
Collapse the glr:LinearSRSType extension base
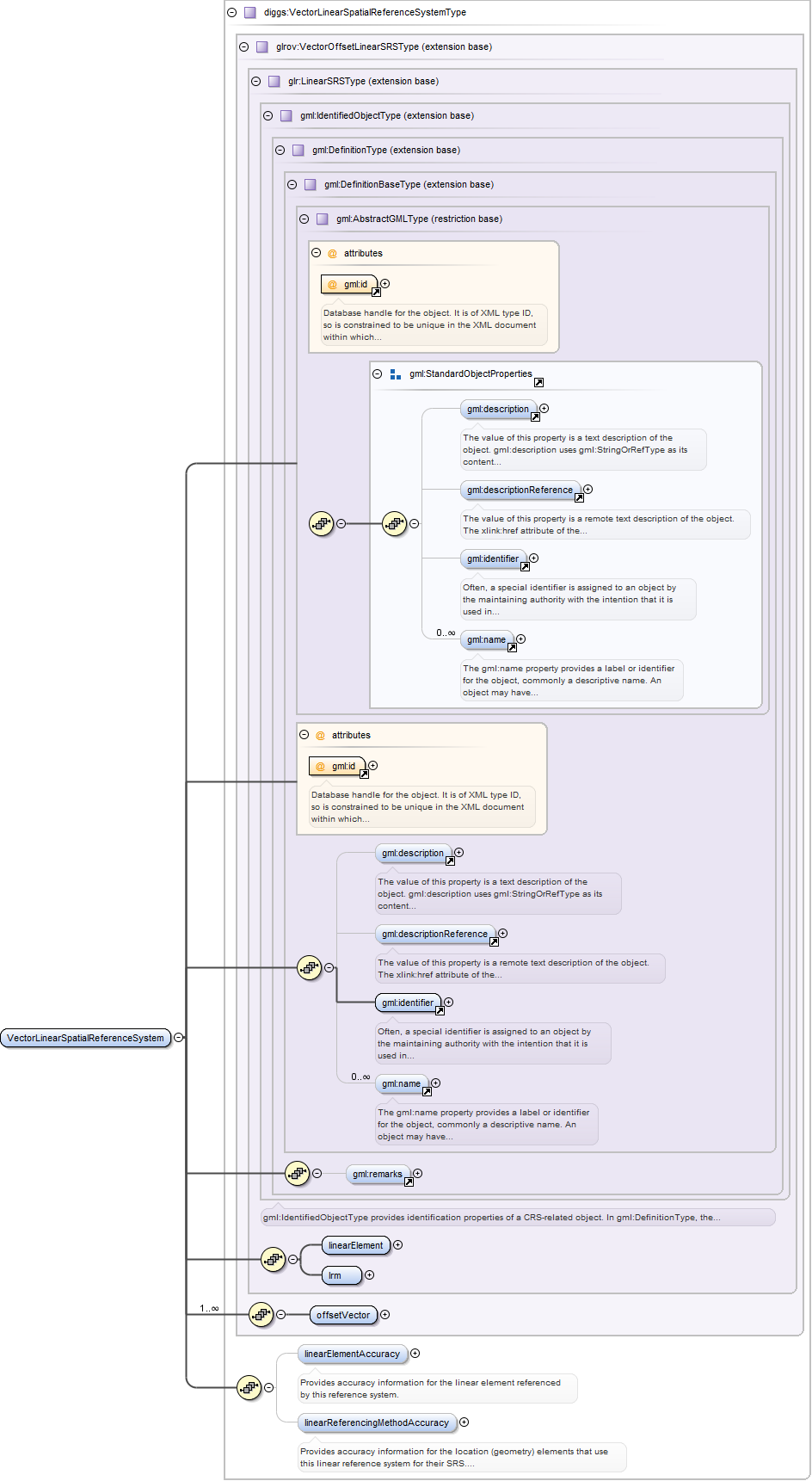[x=255, y=82]
